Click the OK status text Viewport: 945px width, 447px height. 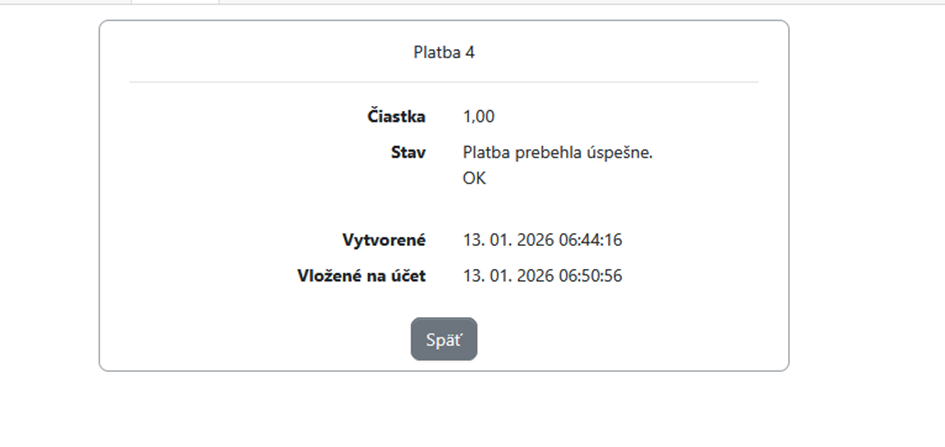pyautogui.click(x=474, y=179)
